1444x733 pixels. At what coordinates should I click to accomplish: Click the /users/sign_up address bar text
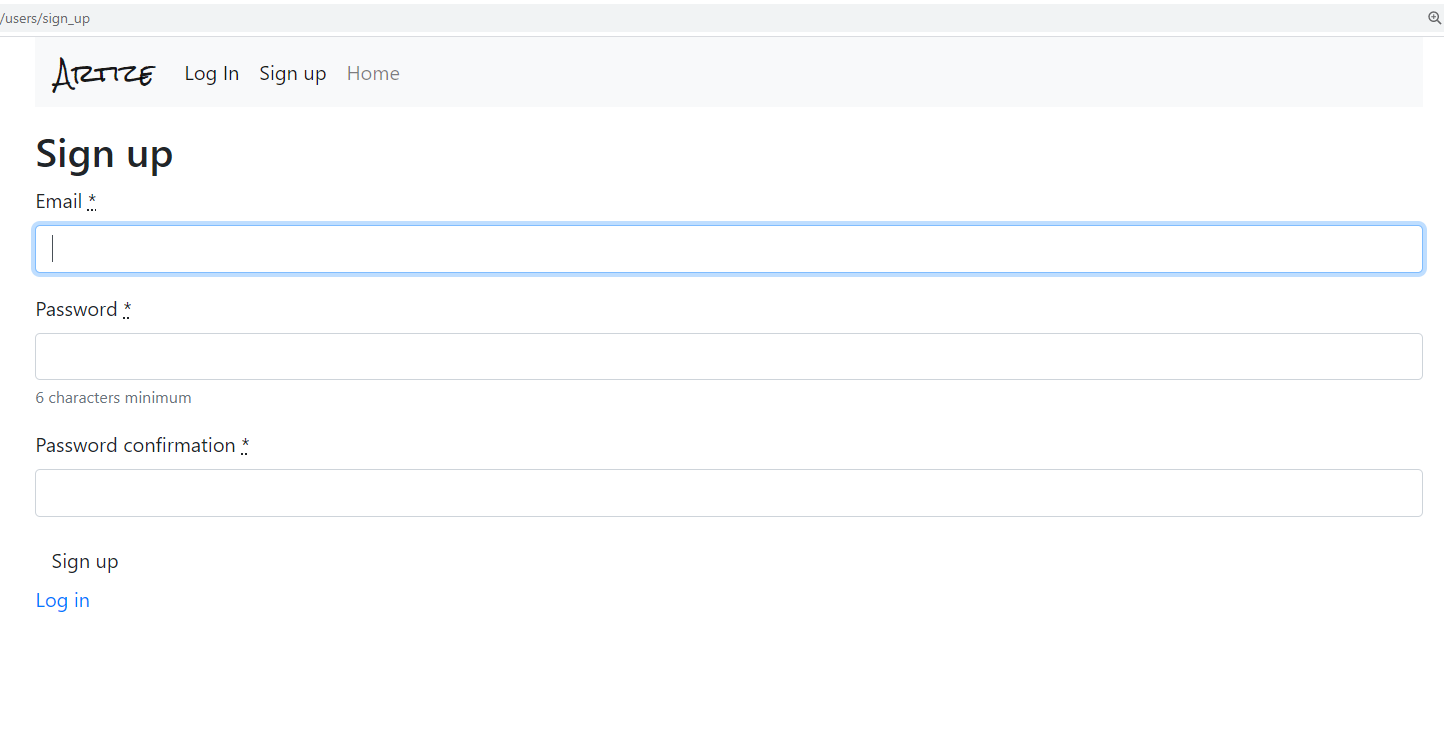click(45, 18)
